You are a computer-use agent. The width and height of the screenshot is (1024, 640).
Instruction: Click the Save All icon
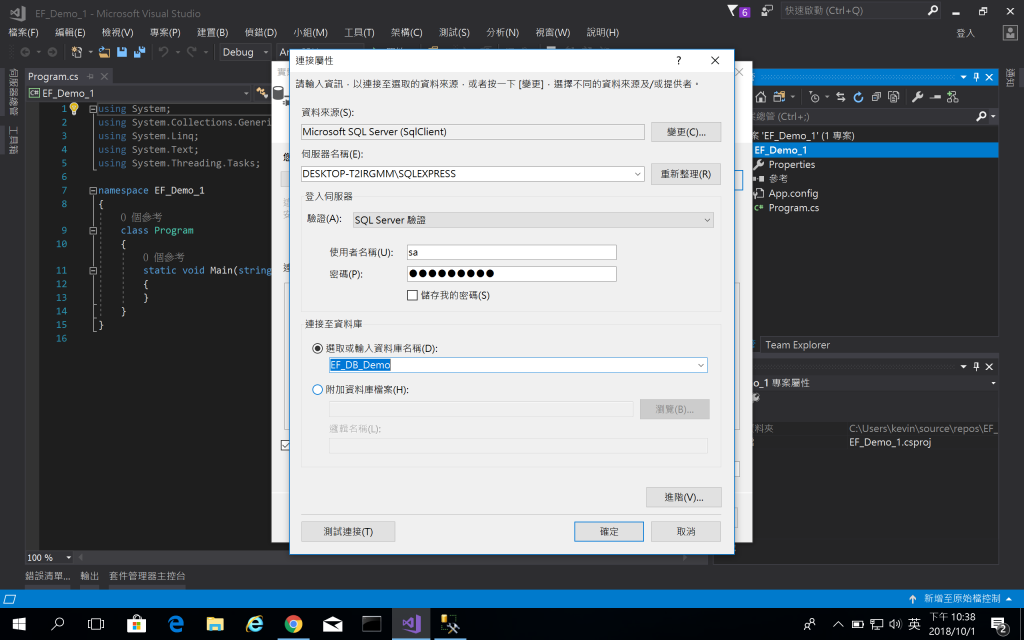point(139,52)
